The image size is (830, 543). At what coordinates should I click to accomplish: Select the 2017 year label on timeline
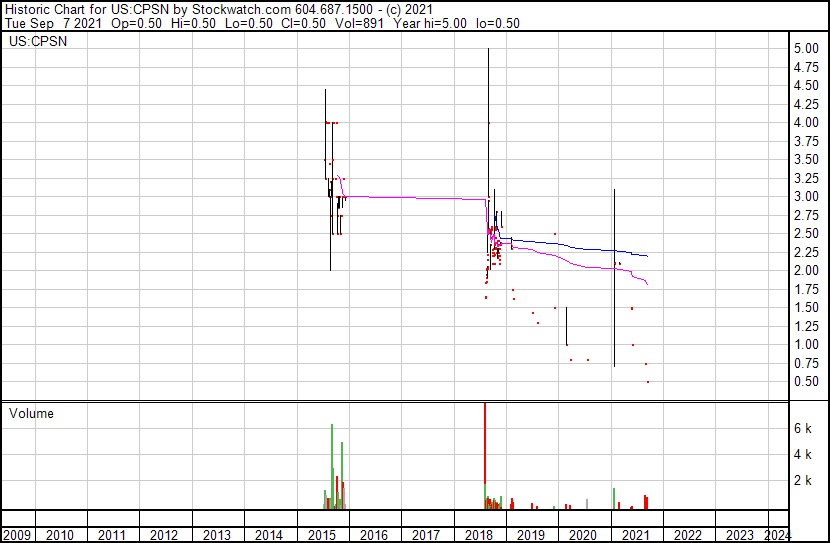(426, 535)
